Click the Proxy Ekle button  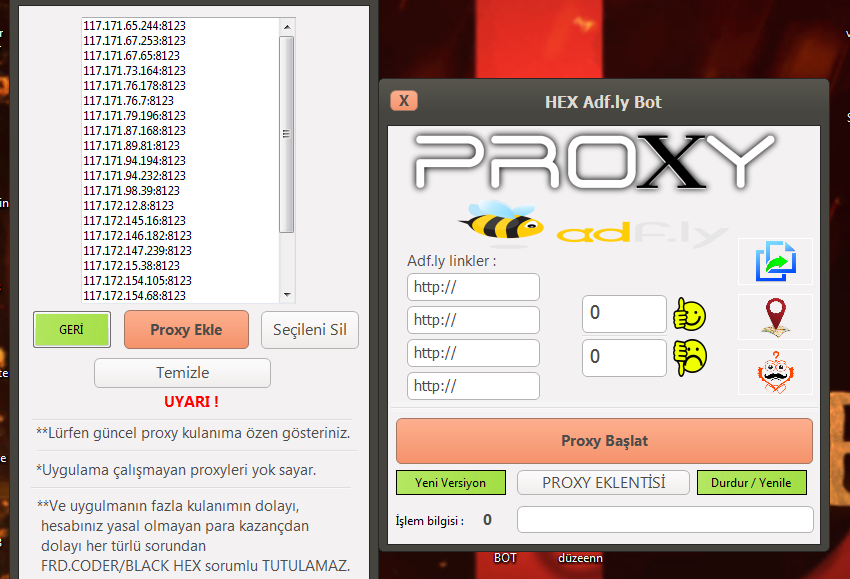(x=186, y=329)
